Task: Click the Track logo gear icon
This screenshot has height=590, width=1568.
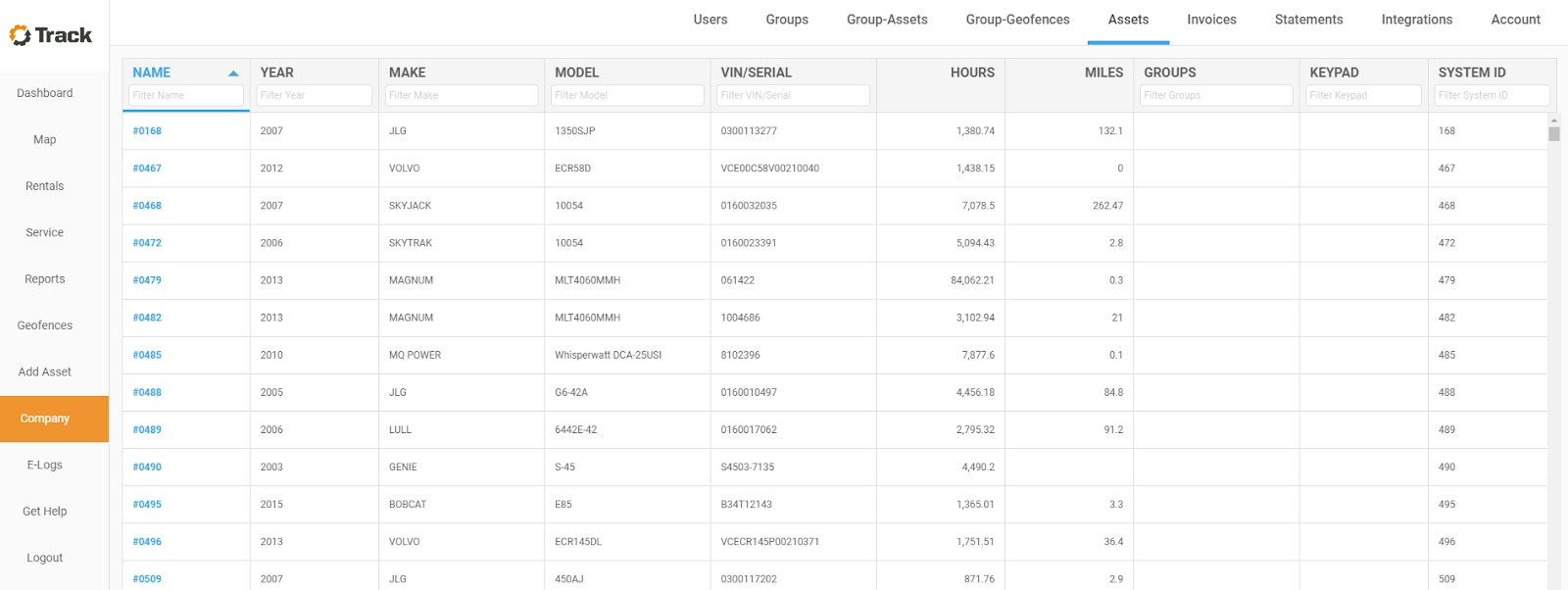Action: [20, 36]
